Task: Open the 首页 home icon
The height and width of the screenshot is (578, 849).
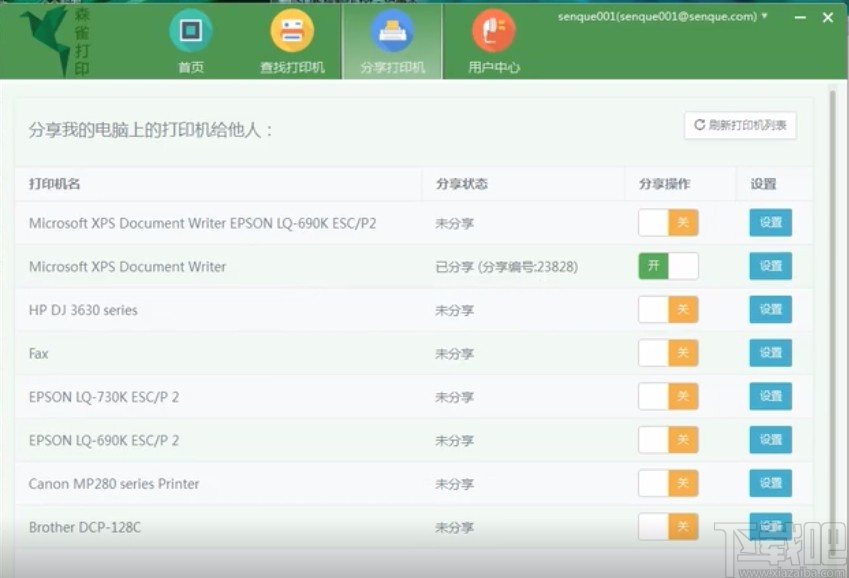Action: click(189, 32)
